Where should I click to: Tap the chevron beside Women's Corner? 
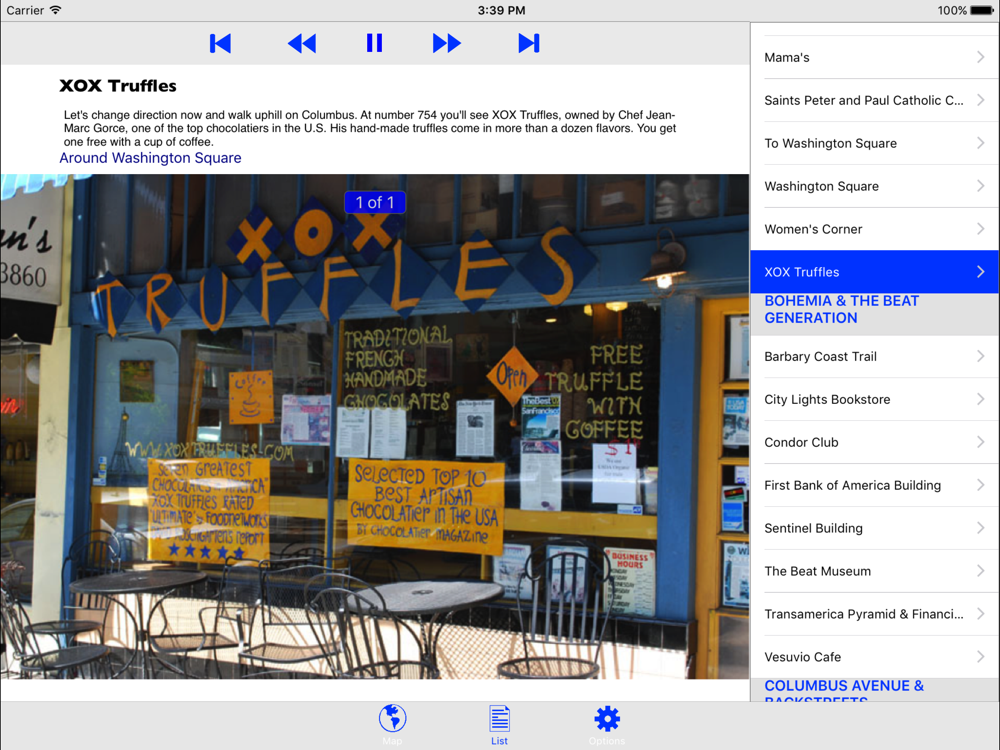[981, 229]
